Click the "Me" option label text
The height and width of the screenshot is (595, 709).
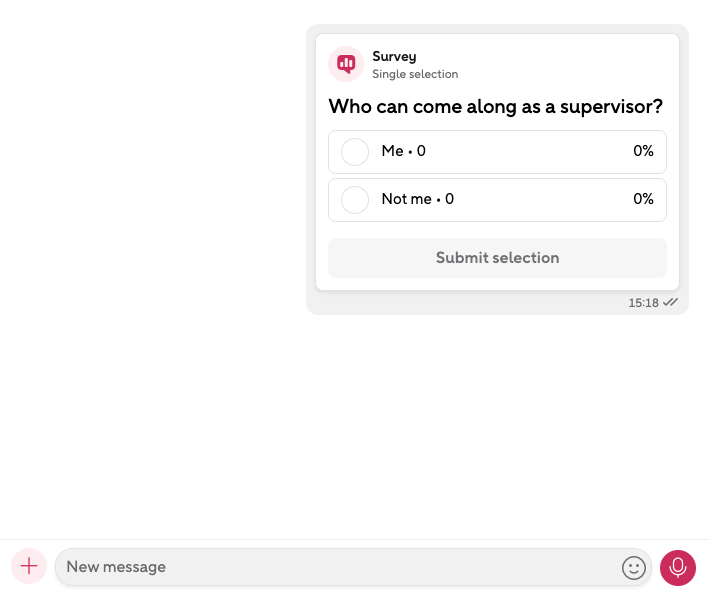tap(392, 152)
